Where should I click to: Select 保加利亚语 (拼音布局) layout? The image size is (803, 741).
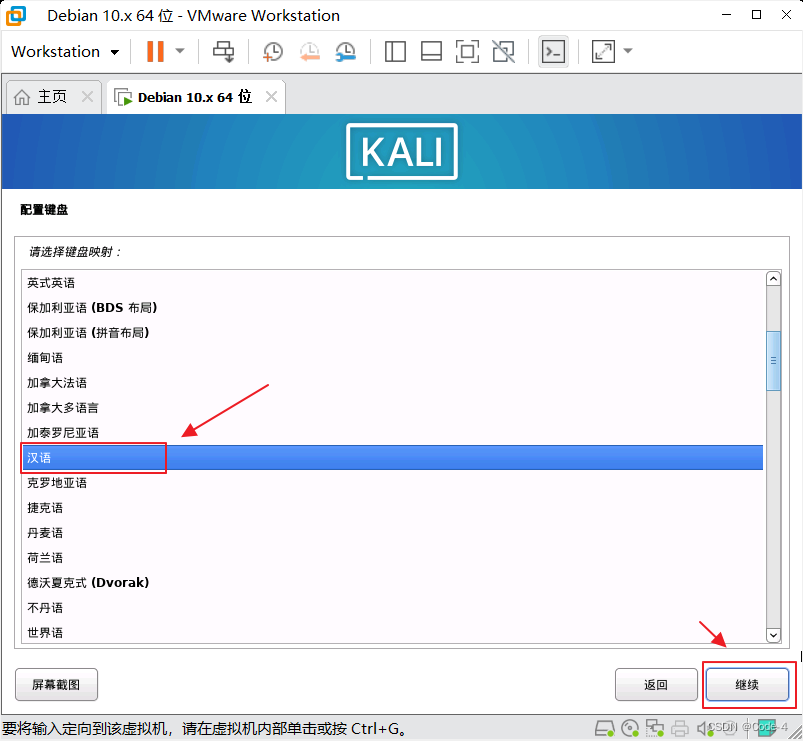pos(392,333)
